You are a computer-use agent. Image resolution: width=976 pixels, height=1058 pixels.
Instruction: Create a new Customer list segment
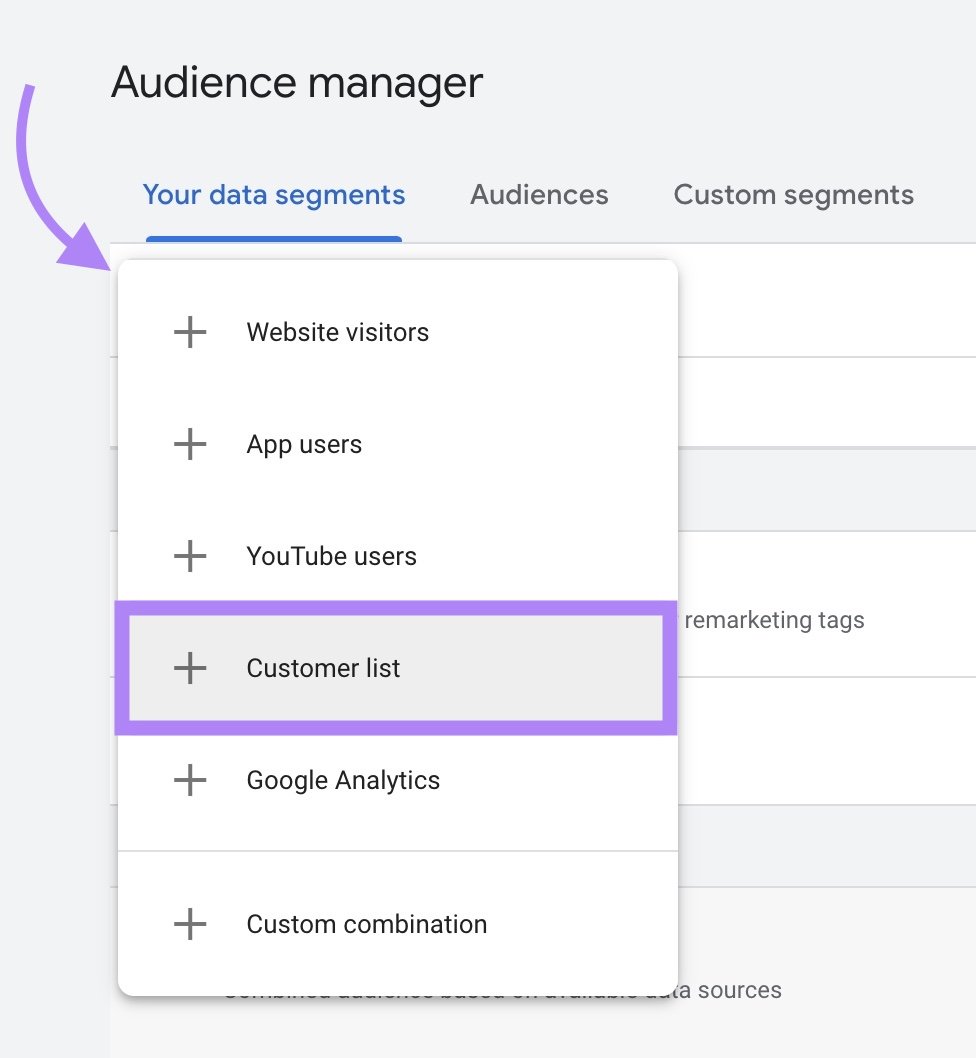(x=323, y=668)
